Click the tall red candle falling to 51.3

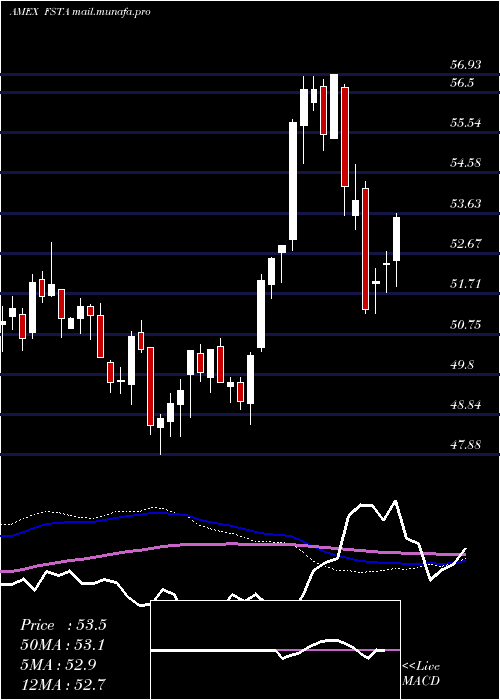(365, 249)
